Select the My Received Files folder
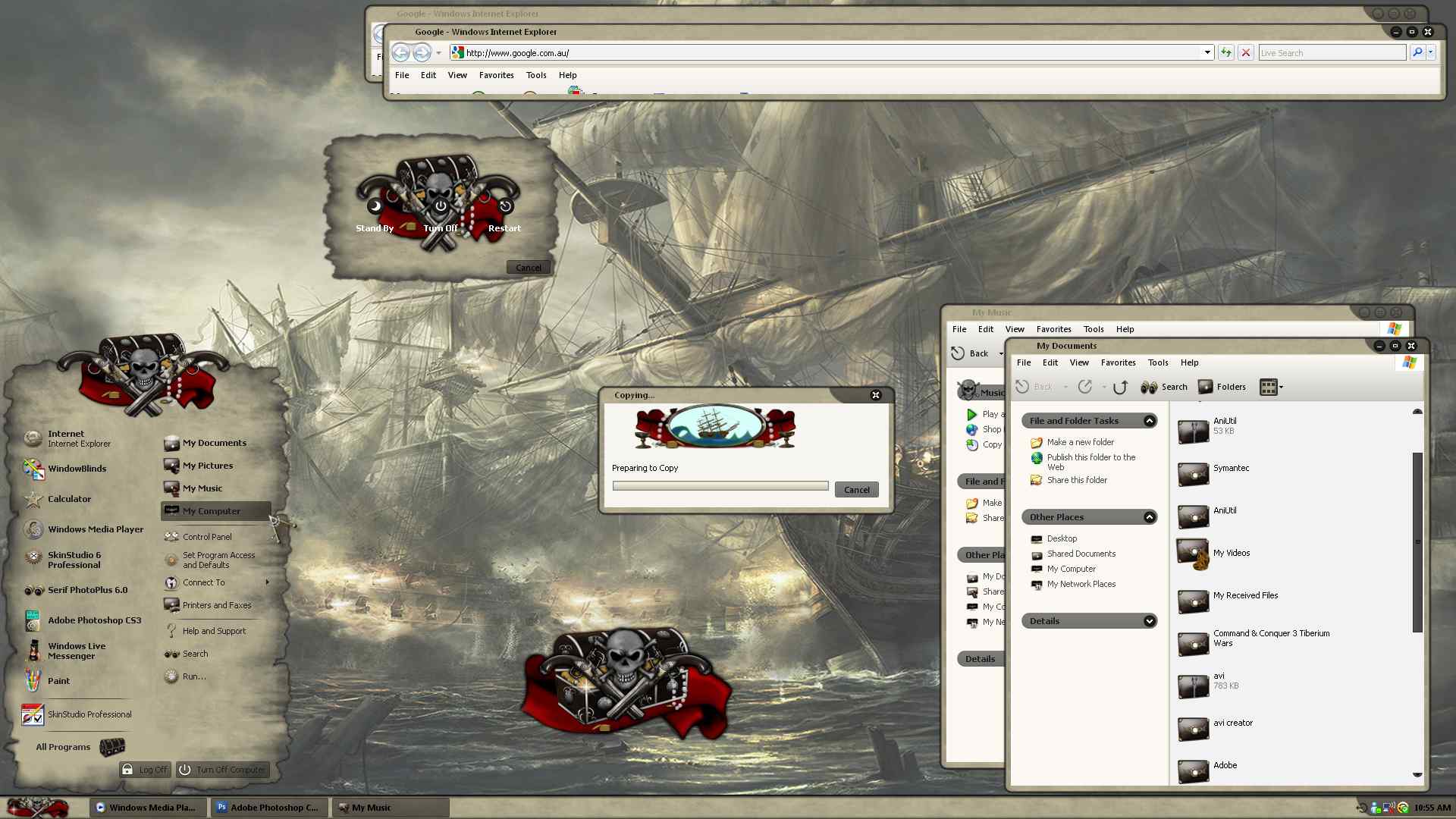The width and height of the screenshot is (1456, 819). tap(1228, 601)
